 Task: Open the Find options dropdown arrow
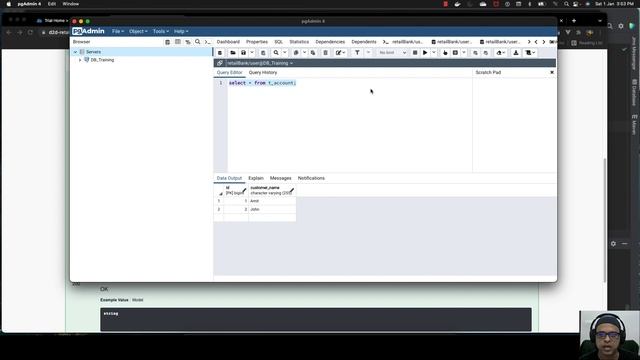285,53
